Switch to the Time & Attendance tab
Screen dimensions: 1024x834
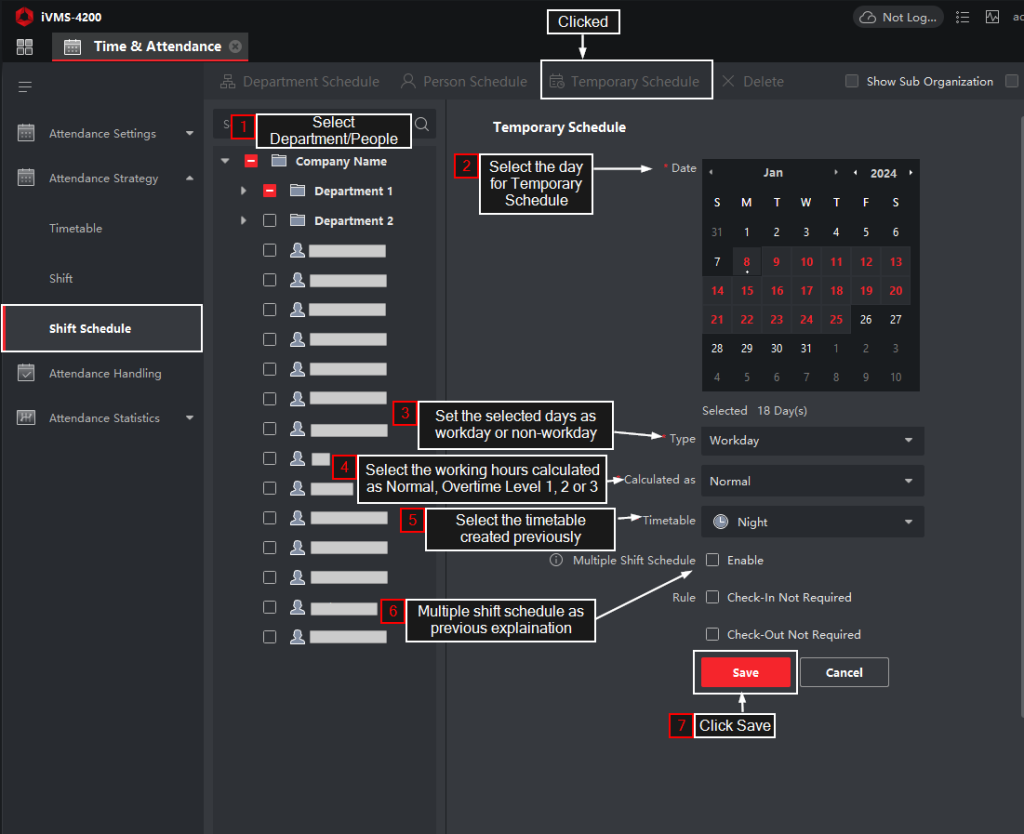[150, 46]
